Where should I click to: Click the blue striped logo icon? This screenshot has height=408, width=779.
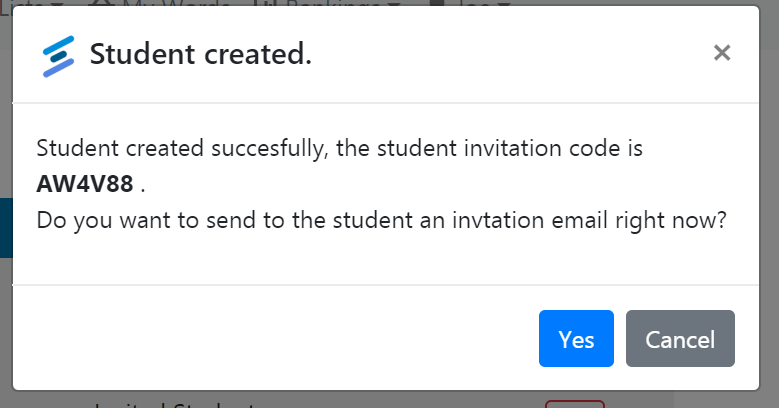point(58,56)
